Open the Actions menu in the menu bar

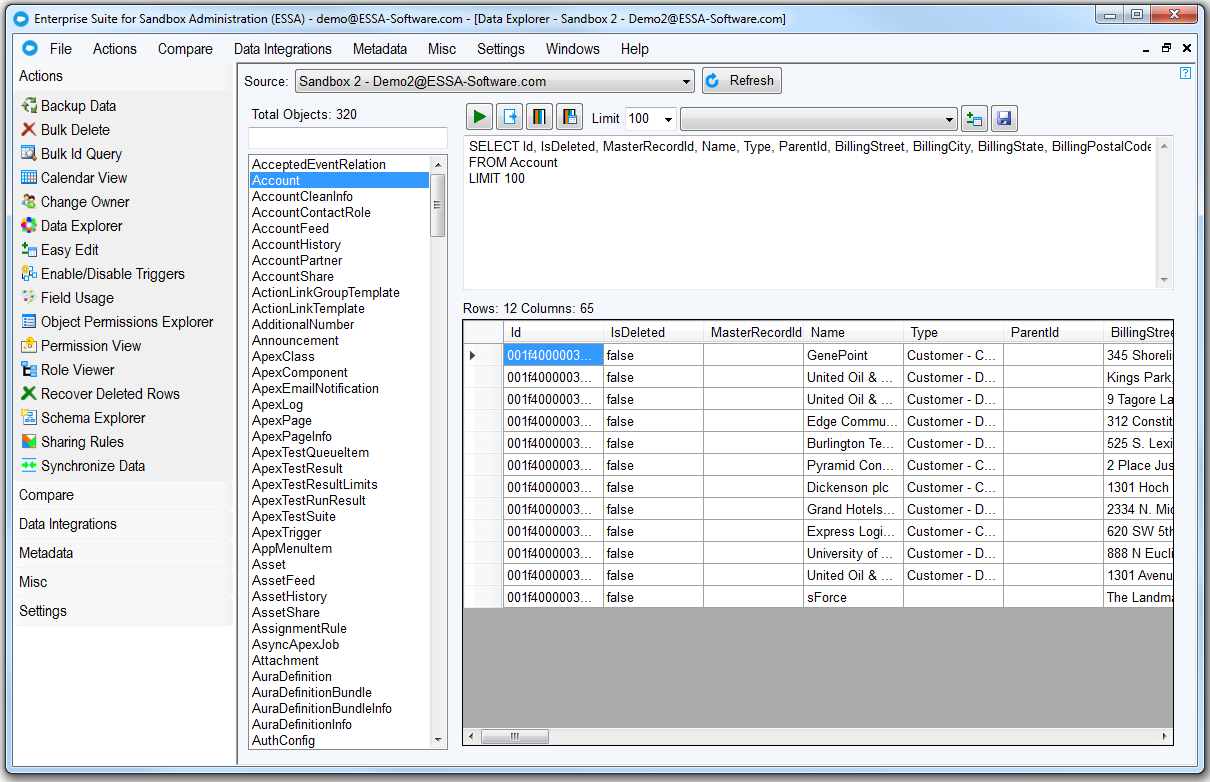tap(115, 49)
